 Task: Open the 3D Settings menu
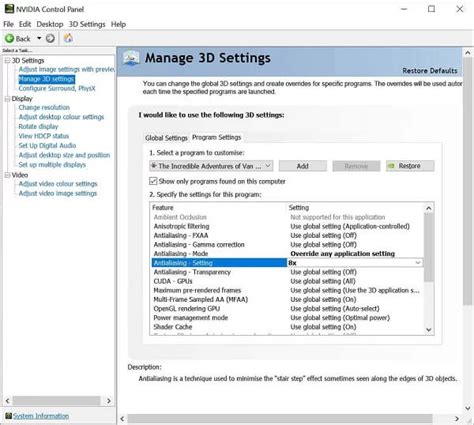coord(87,24)
